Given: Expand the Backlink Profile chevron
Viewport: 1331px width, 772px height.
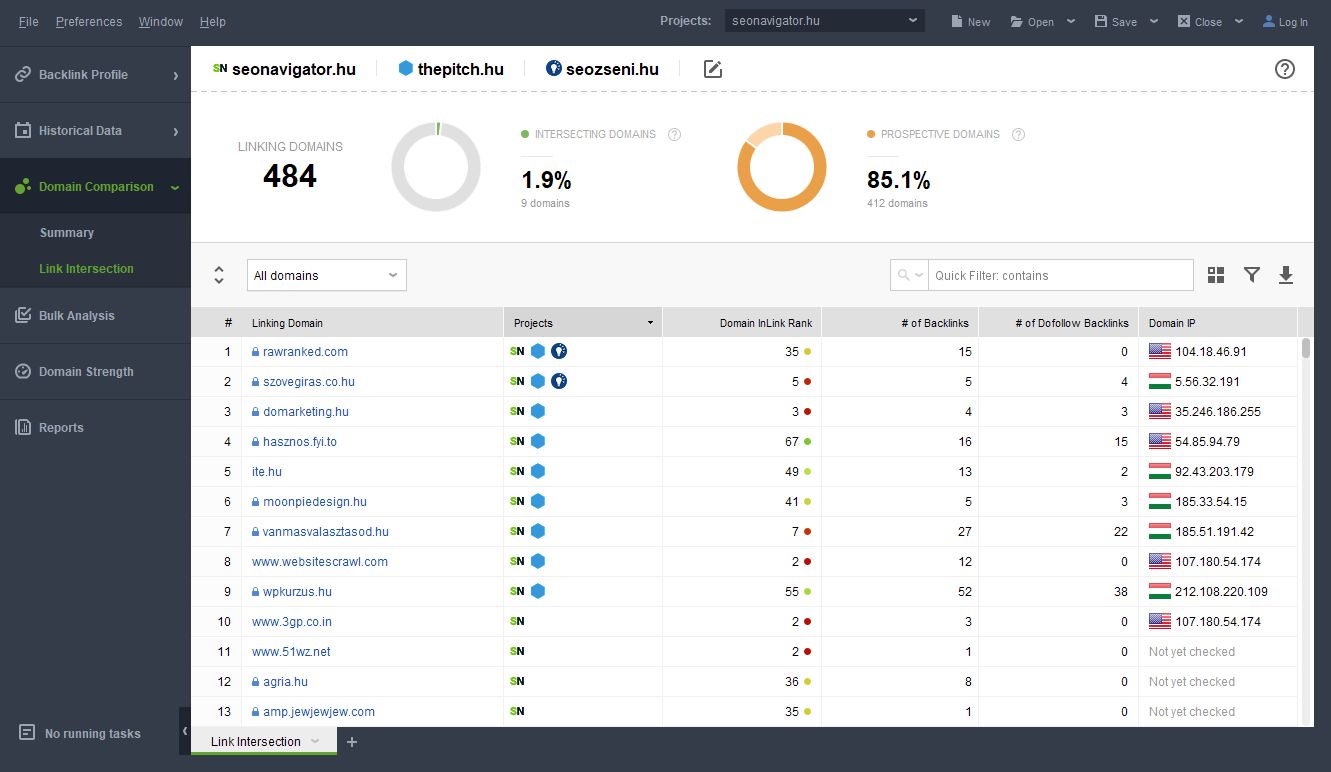Looking at the screenshot, I should click(x=176, y=75).
